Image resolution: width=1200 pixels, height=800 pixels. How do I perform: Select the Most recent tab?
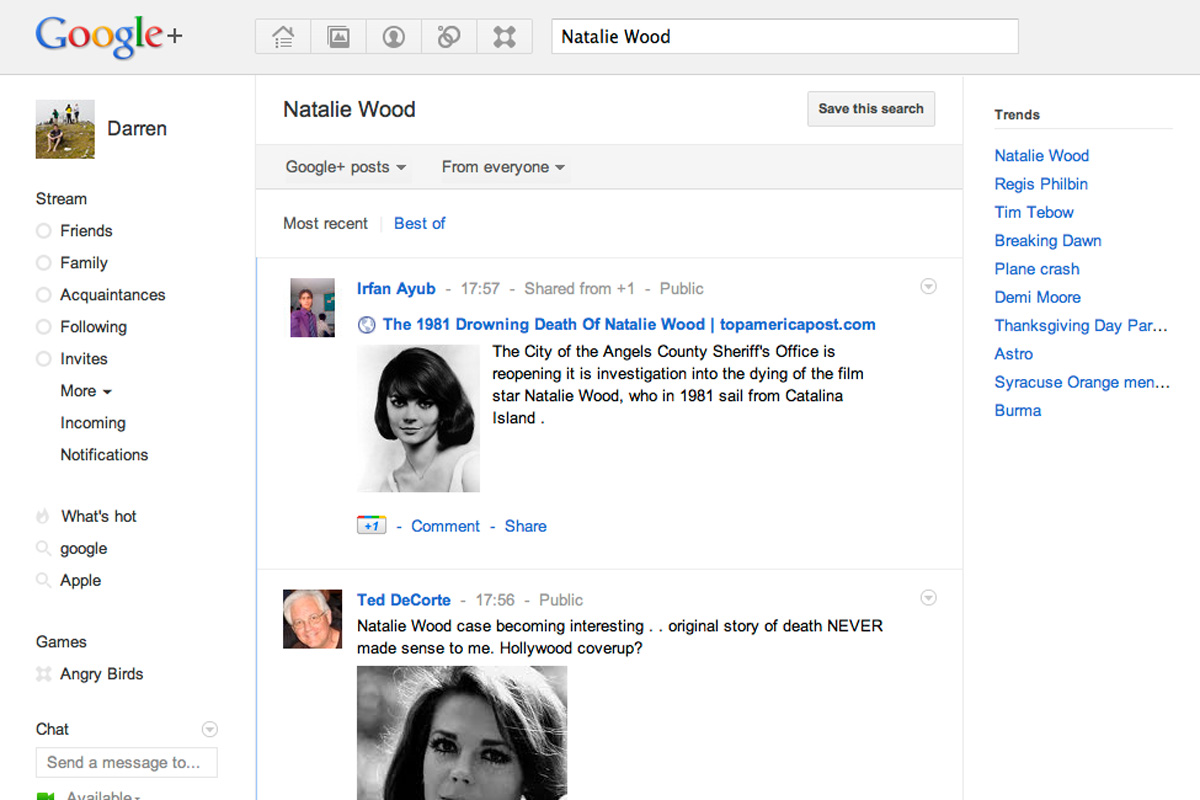click(325, 223)
